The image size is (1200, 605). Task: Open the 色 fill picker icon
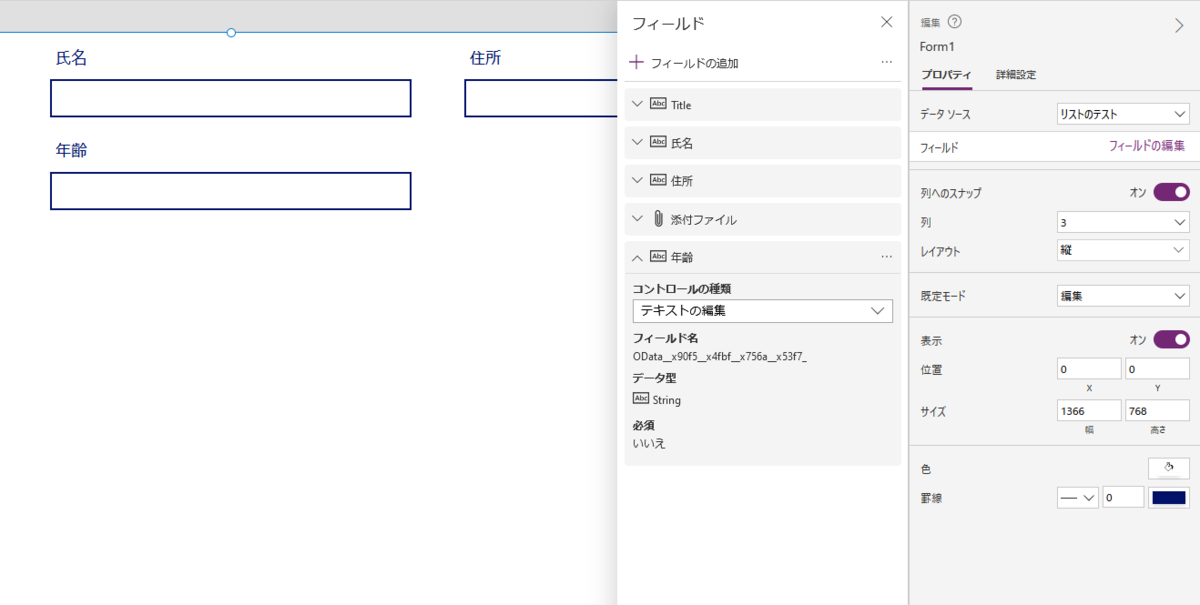(1169, 467)
